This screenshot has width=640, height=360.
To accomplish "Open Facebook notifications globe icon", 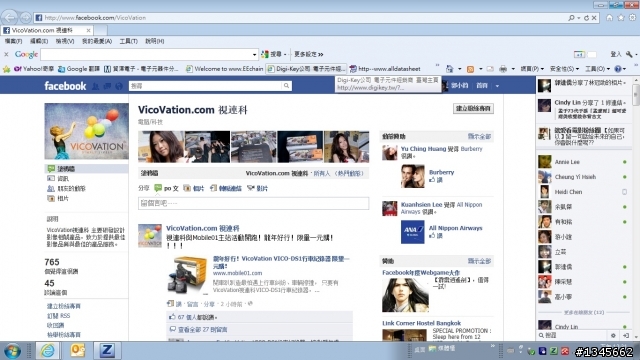I will click(x=119, y=86).
